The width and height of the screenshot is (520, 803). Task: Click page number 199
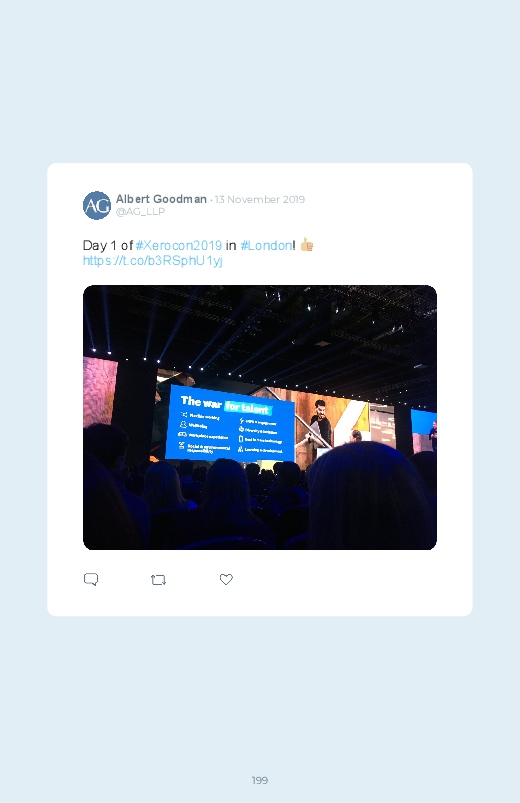coord(260,780)
